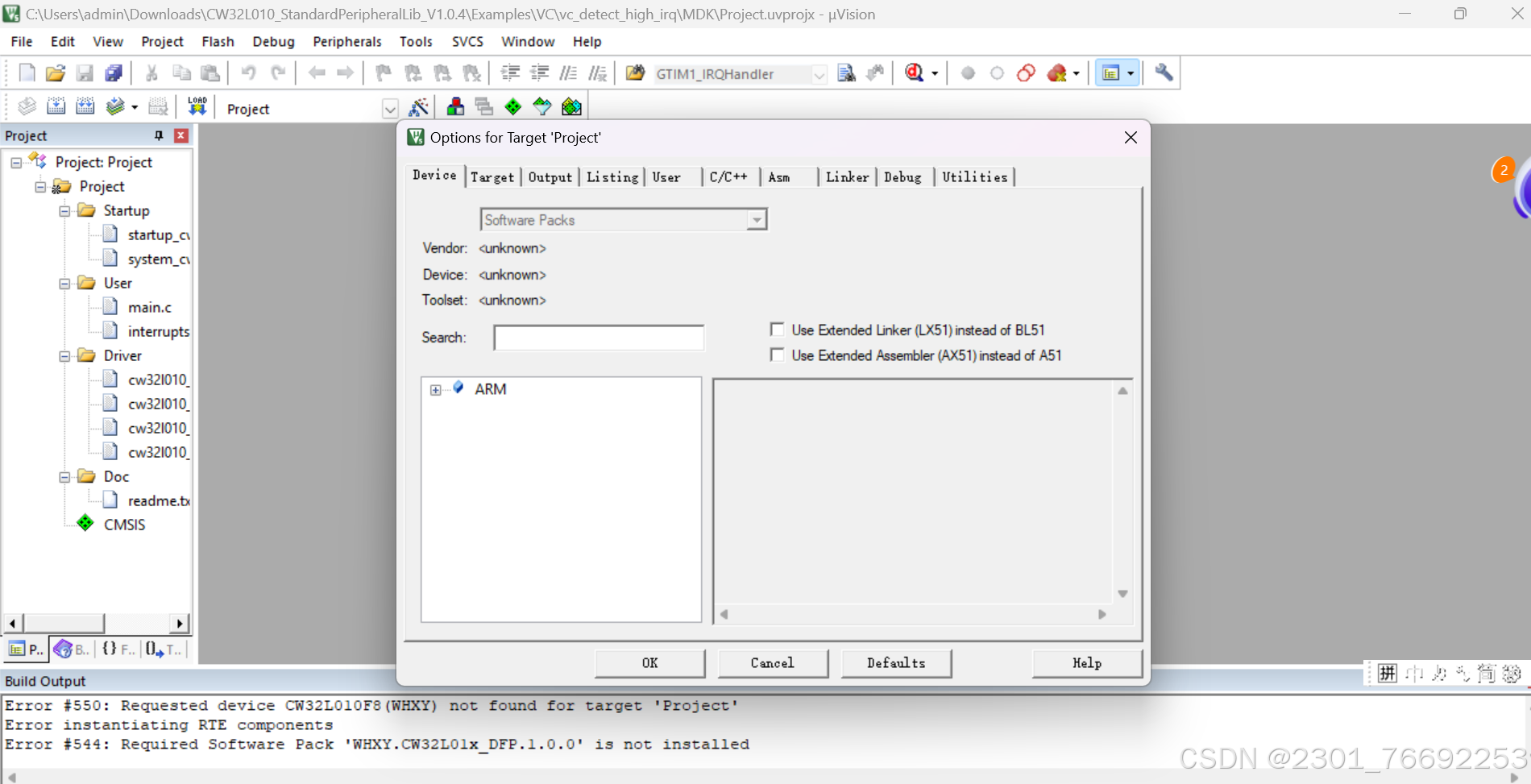Collapse the Project: Project root node

[x=16, y=163]
